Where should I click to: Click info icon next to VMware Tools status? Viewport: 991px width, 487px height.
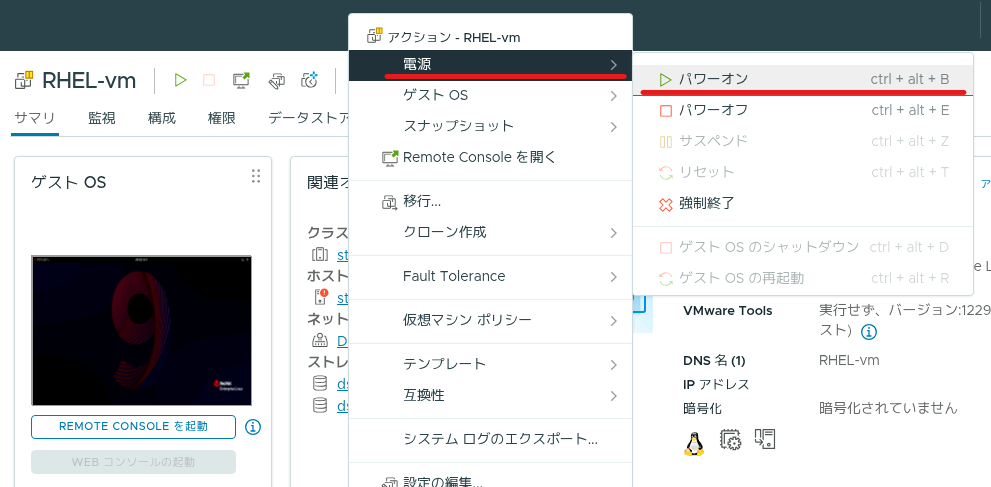869,332
